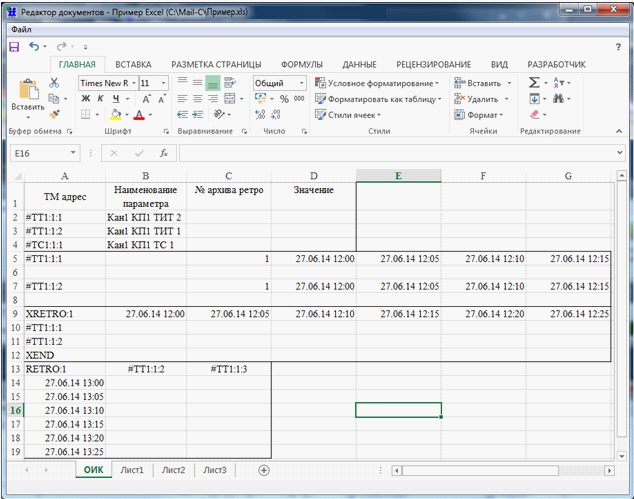Image resolution: width=634 pixels, height=499 pixels.
Task: Click the Cut scissors icon
Action: (55, 83)
